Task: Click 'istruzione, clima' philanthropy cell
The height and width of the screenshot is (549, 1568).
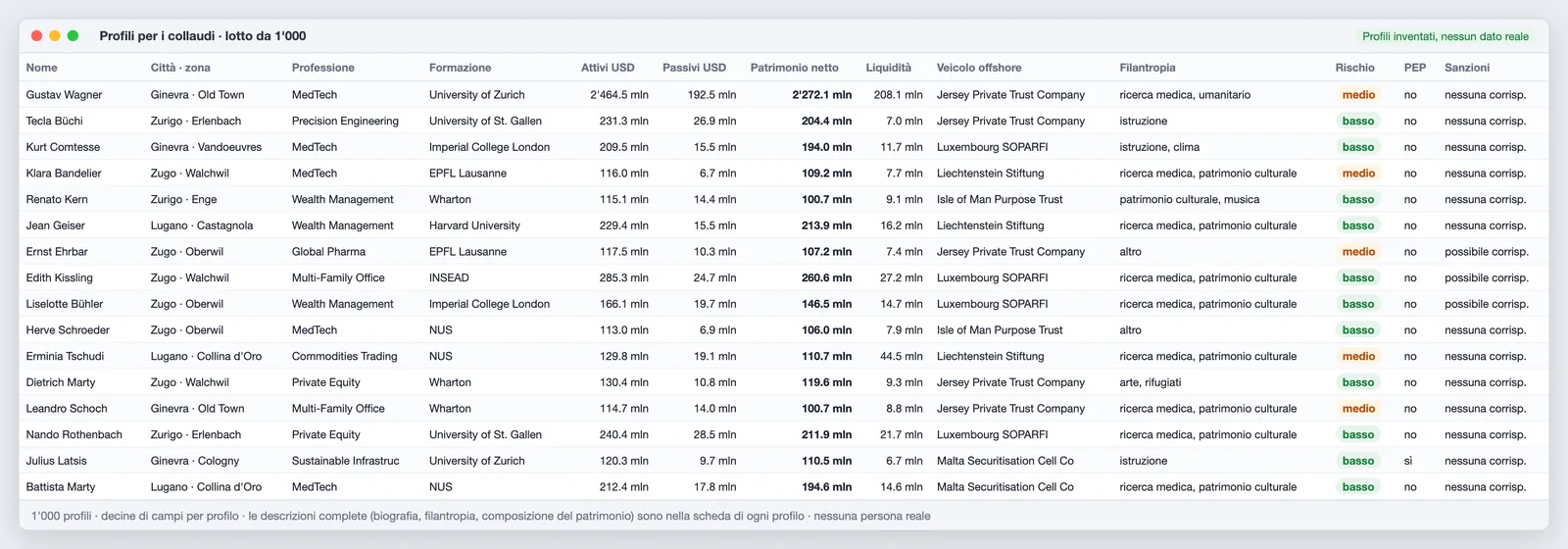Action: coord(1159,147)
